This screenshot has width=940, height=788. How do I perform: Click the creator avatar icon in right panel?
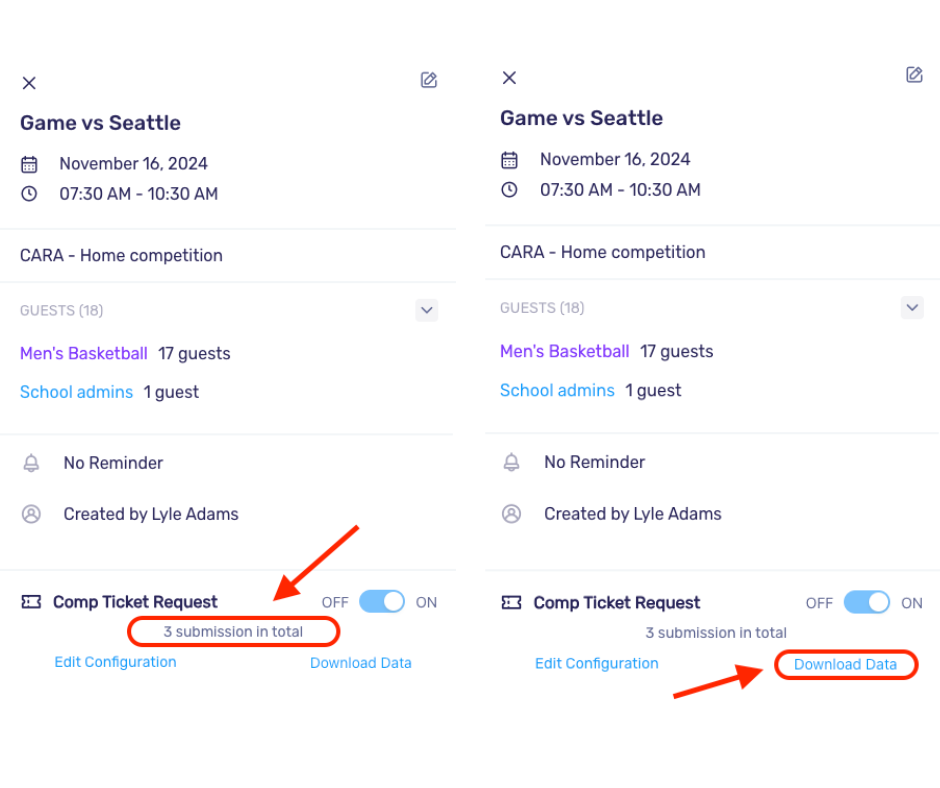(x=511, y=514)
